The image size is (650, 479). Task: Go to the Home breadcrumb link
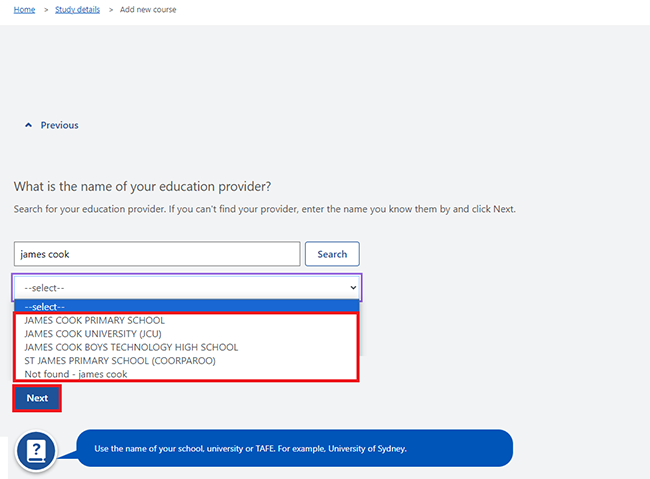(x=24, y=10)
